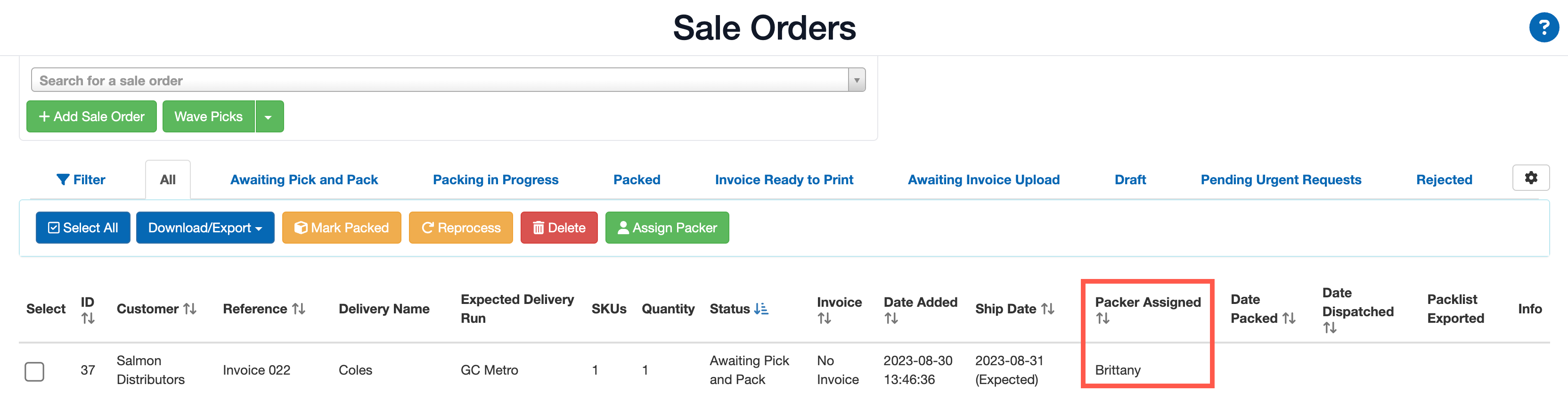Click the table settings gear icon

pyautogui.click(x=1531, y=178)
